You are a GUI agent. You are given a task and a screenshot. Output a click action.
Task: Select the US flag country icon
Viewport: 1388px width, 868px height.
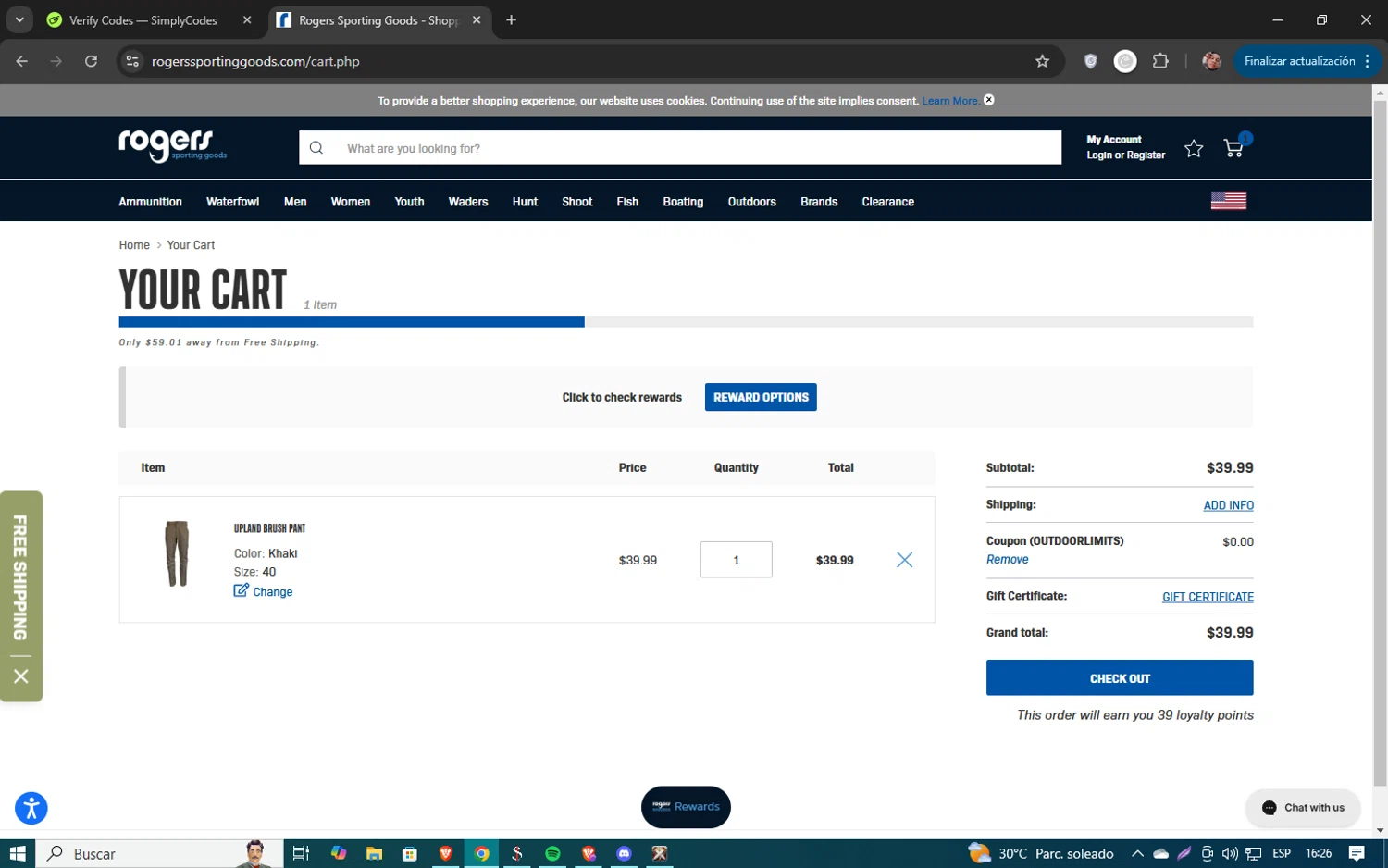click(x=1228, y=201)
